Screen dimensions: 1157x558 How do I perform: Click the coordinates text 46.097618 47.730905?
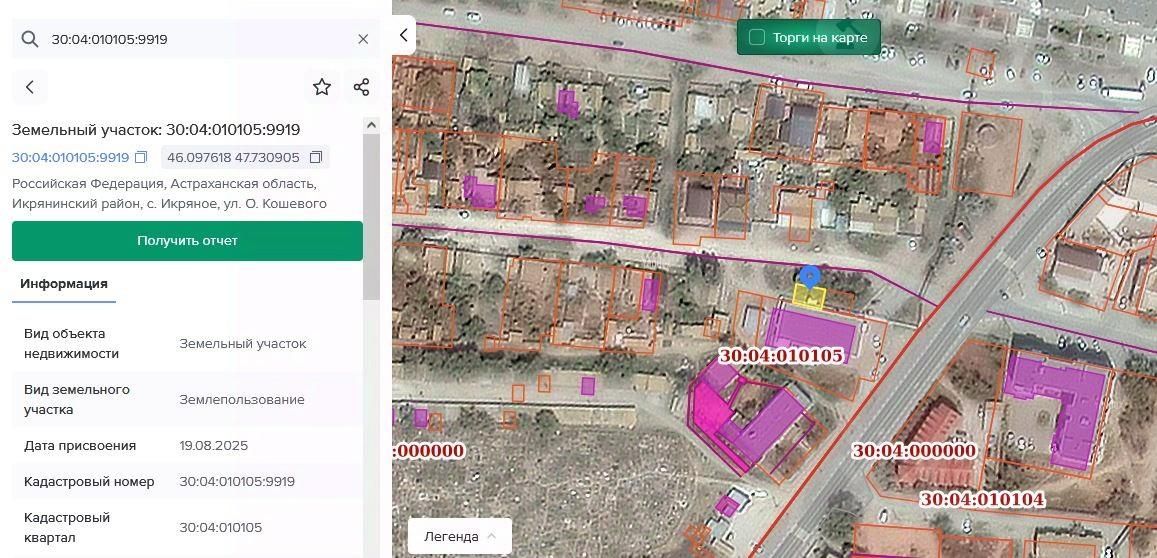233,157
